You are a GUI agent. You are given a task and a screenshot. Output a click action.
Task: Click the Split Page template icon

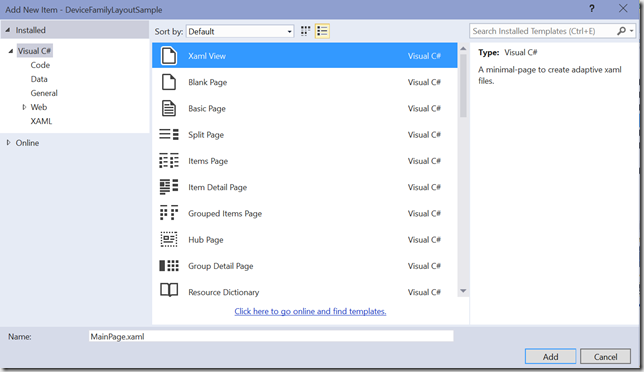point(169,134)
